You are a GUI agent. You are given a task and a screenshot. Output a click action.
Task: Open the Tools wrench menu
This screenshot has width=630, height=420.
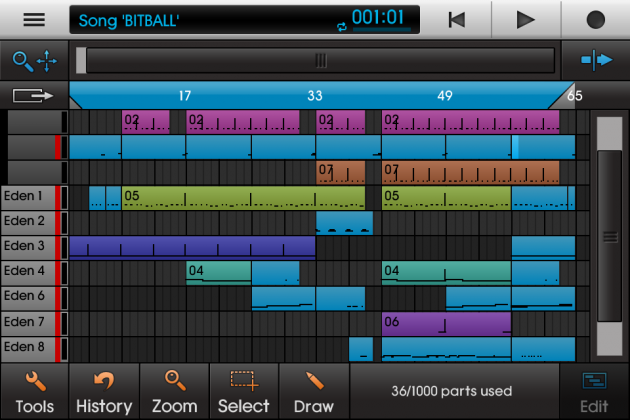point(35,392)
